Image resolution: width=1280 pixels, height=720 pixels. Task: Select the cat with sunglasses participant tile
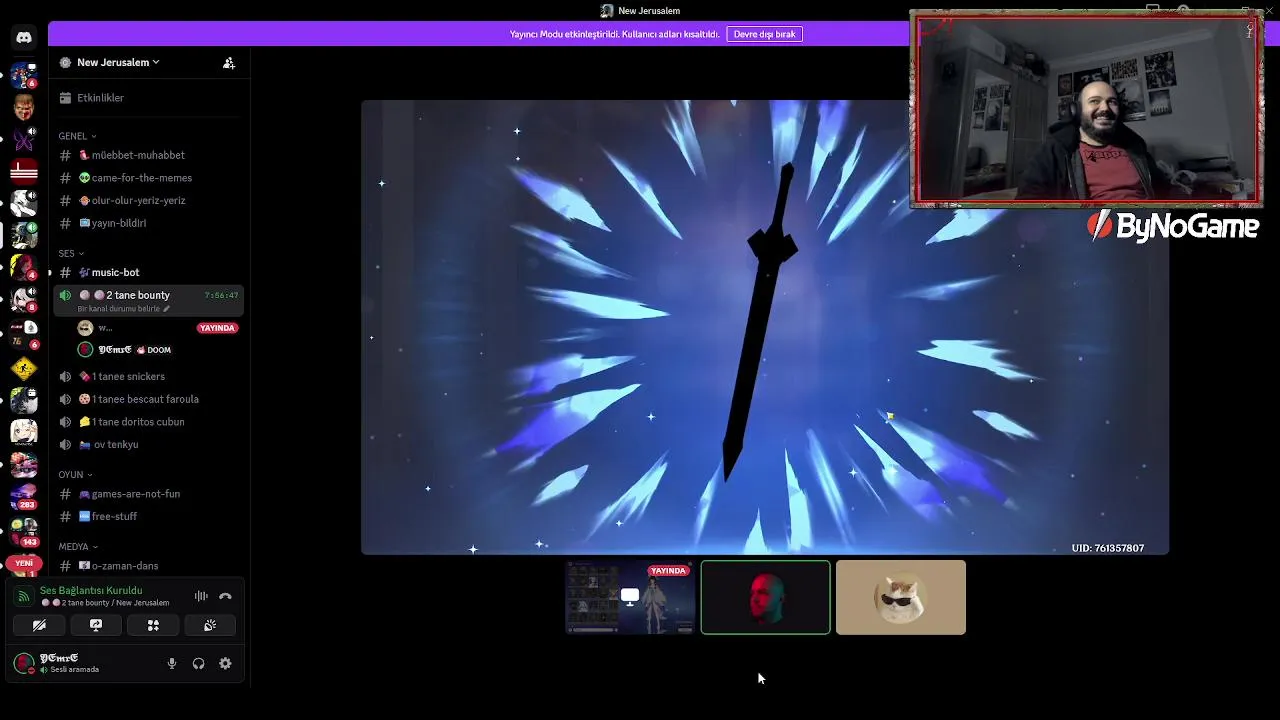pos(901,598)
